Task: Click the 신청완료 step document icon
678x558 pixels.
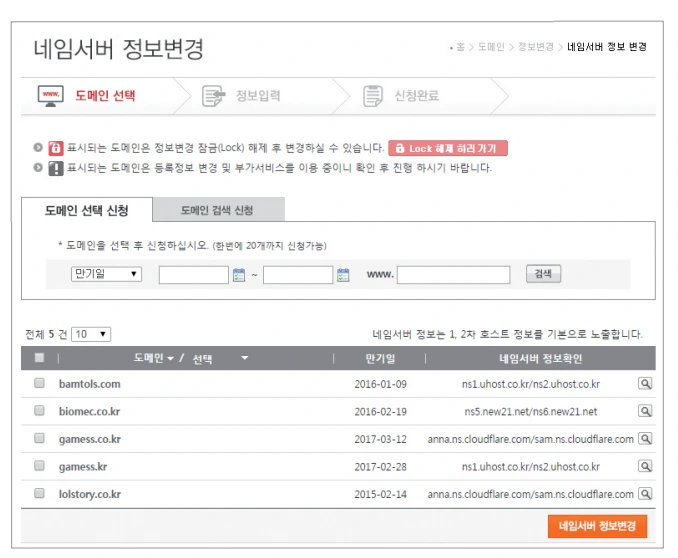Action: pos(373,96)
